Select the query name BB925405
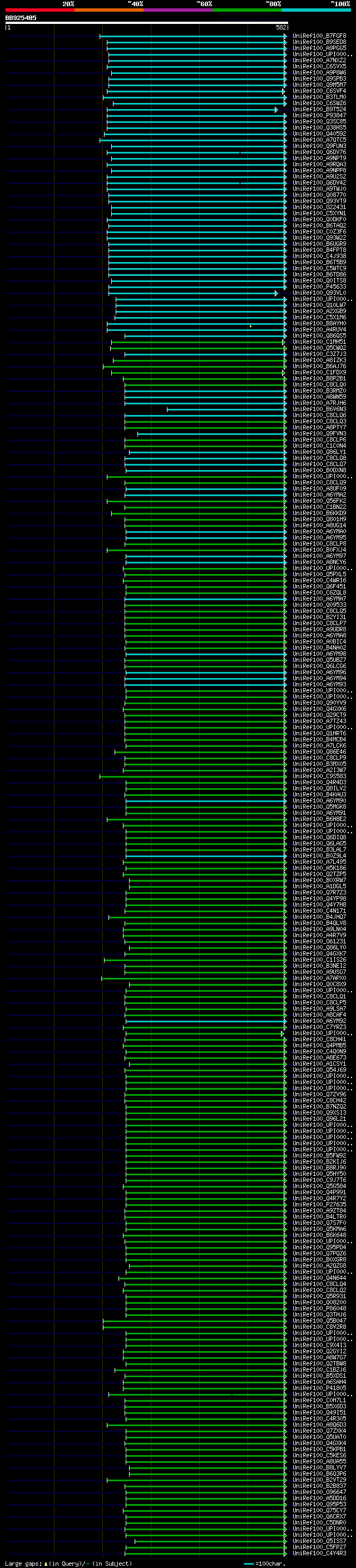 [21, 18]
